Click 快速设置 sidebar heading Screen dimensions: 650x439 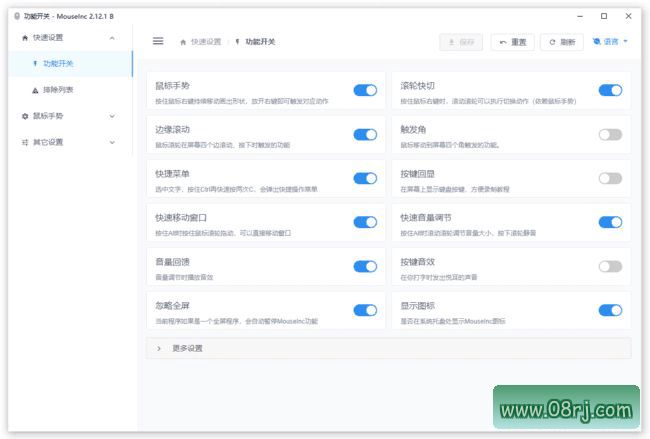tap(48, 38)
